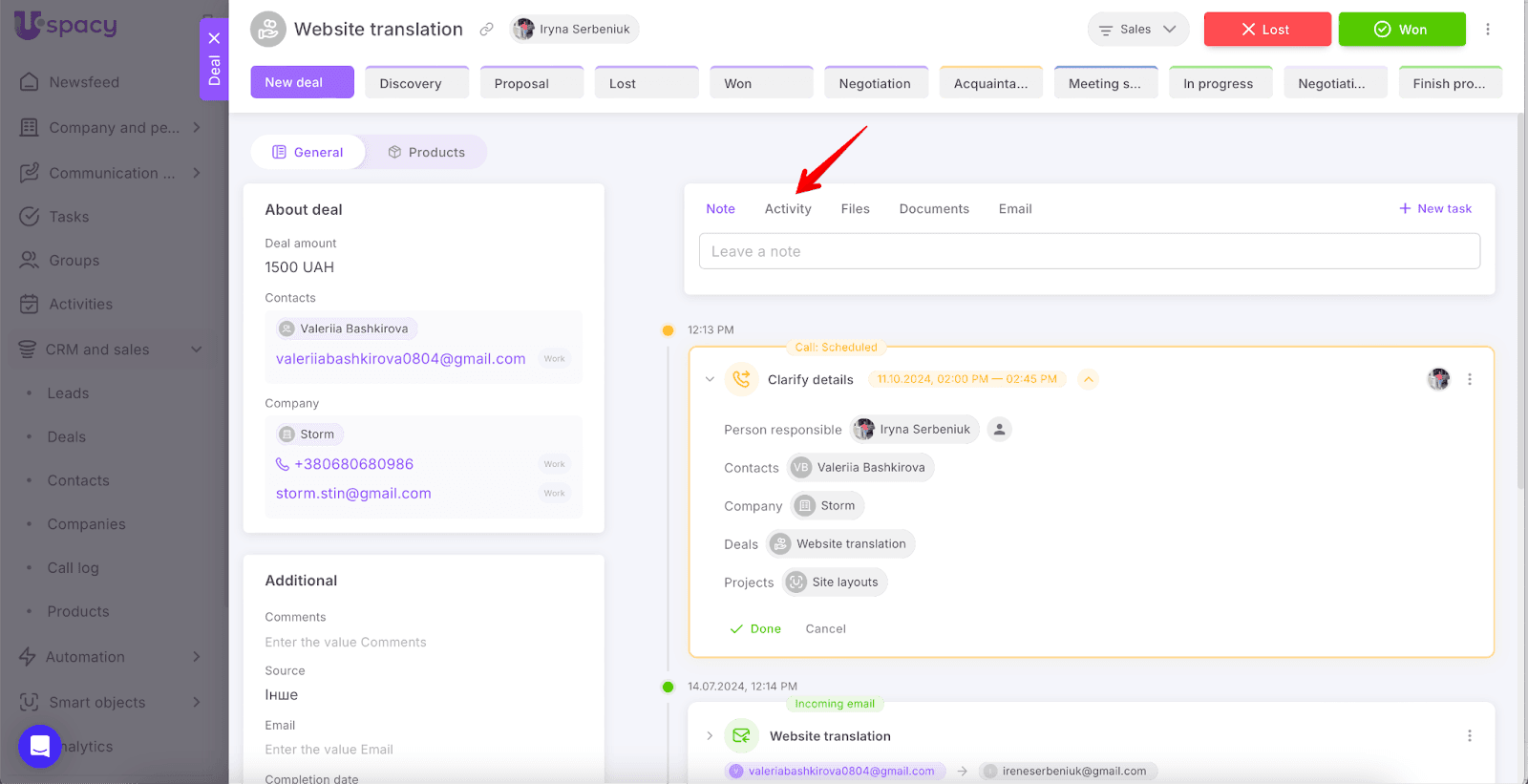Open the Sales pipeline dropdown
This screenshot has height=784, width=1528.
point(1137,30)
